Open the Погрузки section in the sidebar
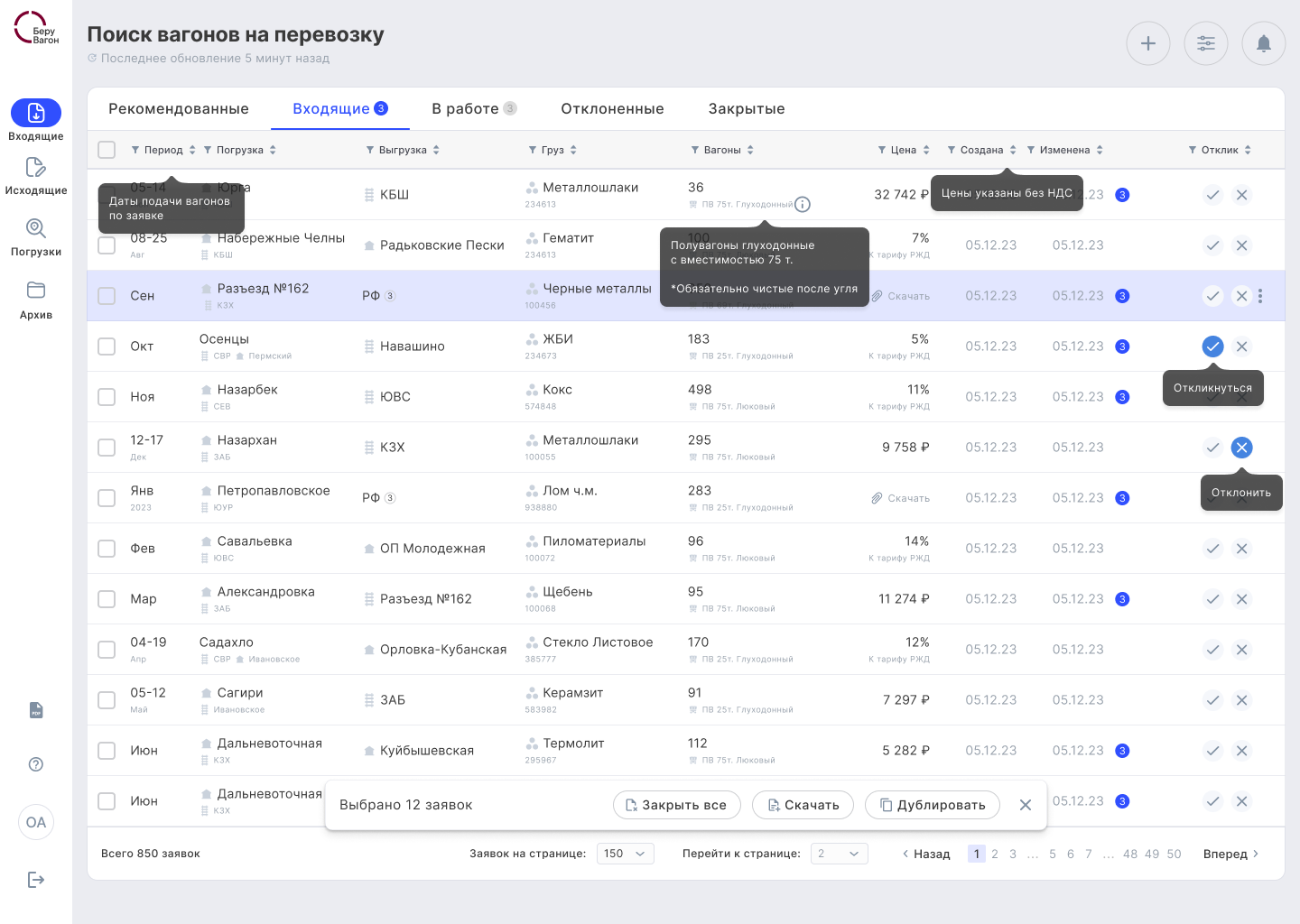The image size is (1300, 924). 36,229
